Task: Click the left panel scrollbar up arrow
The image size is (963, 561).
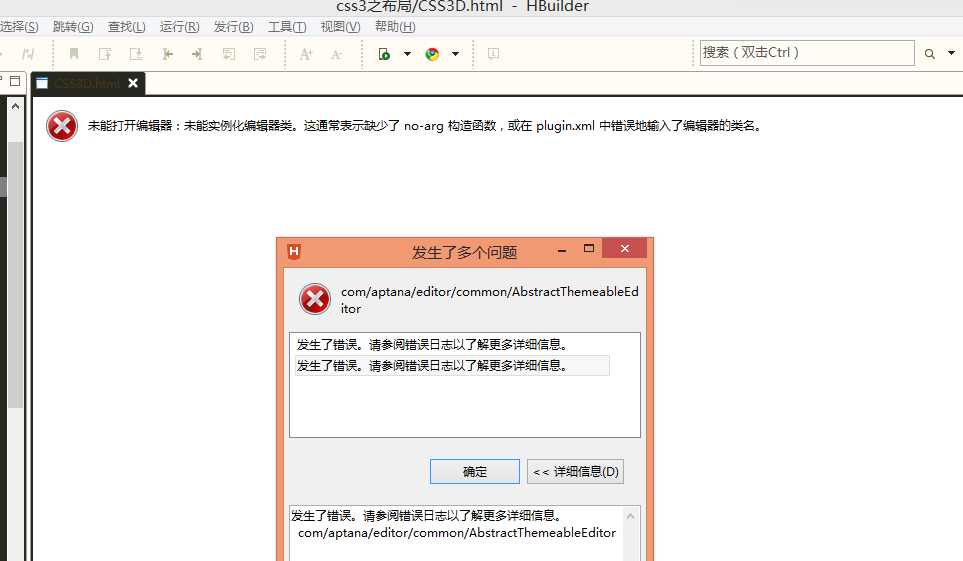Action: [x=15, y=106]
